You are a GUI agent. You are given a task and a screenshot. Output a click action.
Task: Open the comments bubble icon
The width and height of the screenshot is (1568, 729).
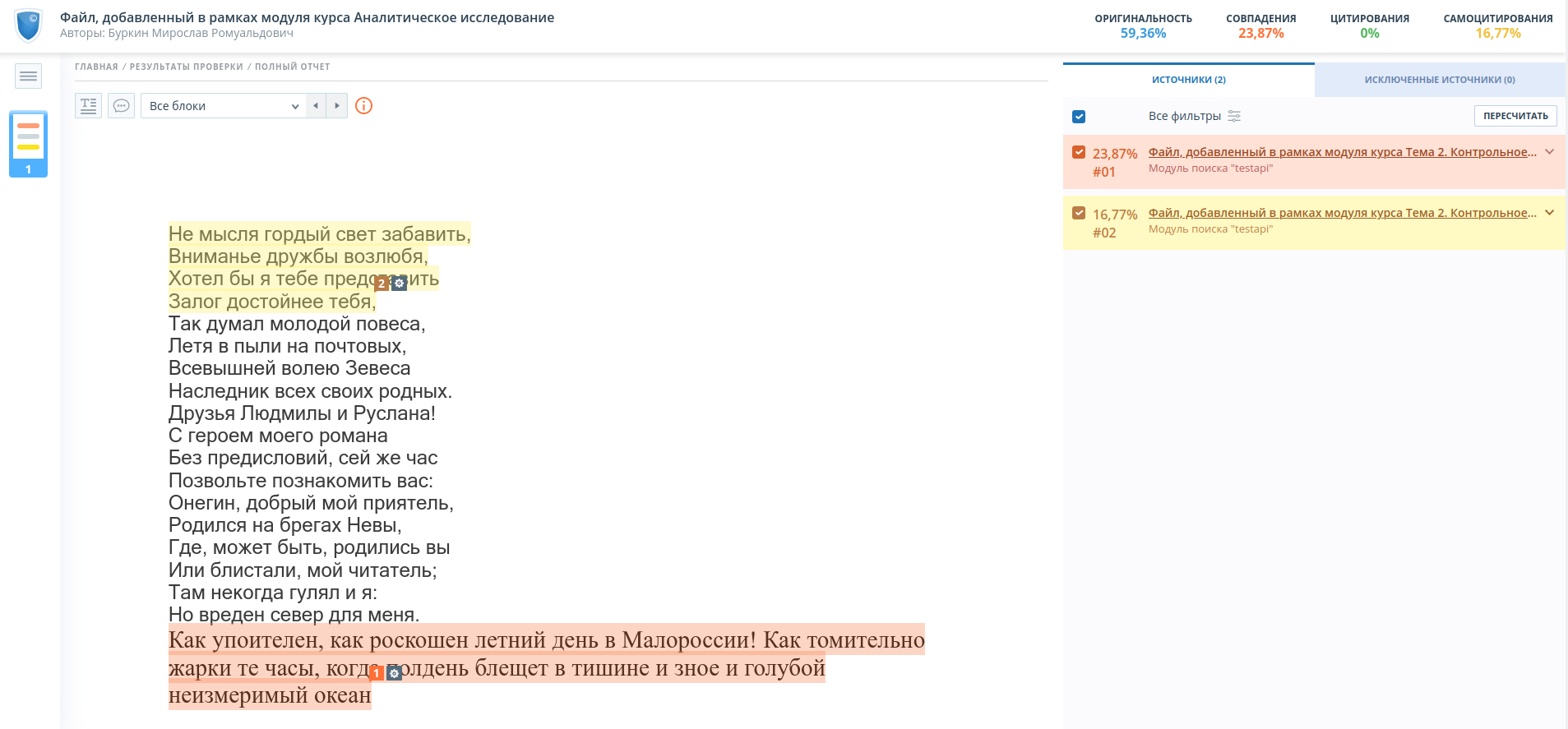point(121,105)
